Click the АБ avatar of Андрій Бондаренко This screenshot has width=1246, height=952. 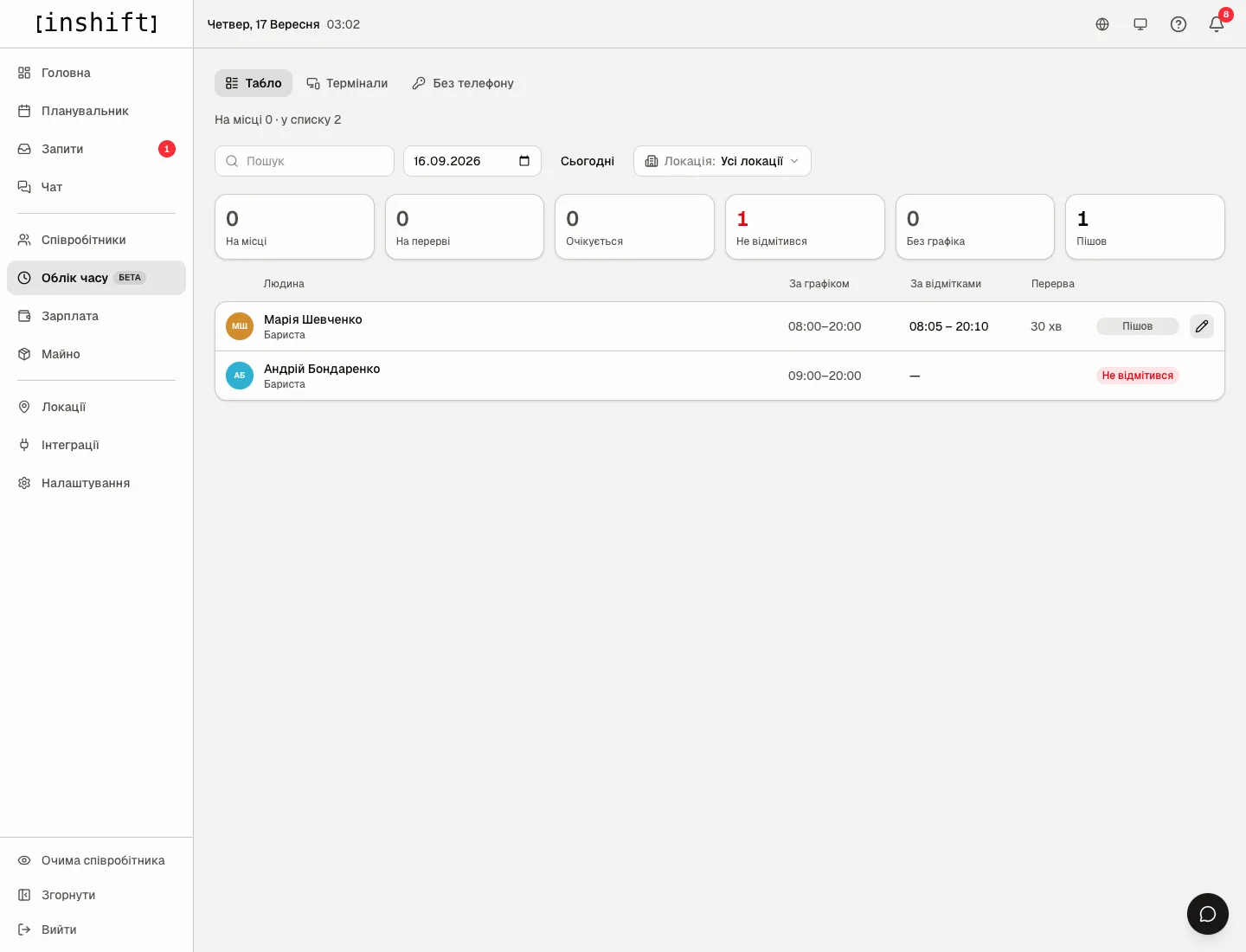(x=240, y=376)
